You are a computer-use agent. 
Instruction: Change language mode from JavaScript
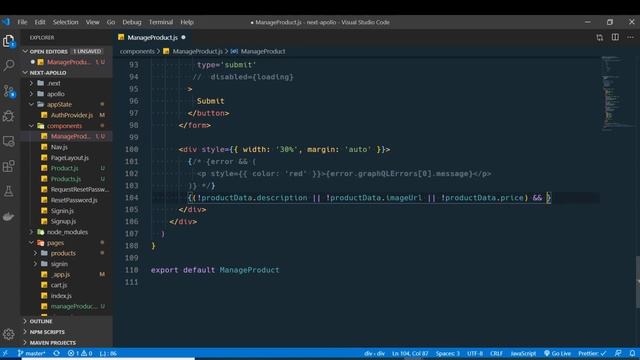point(523,353)
